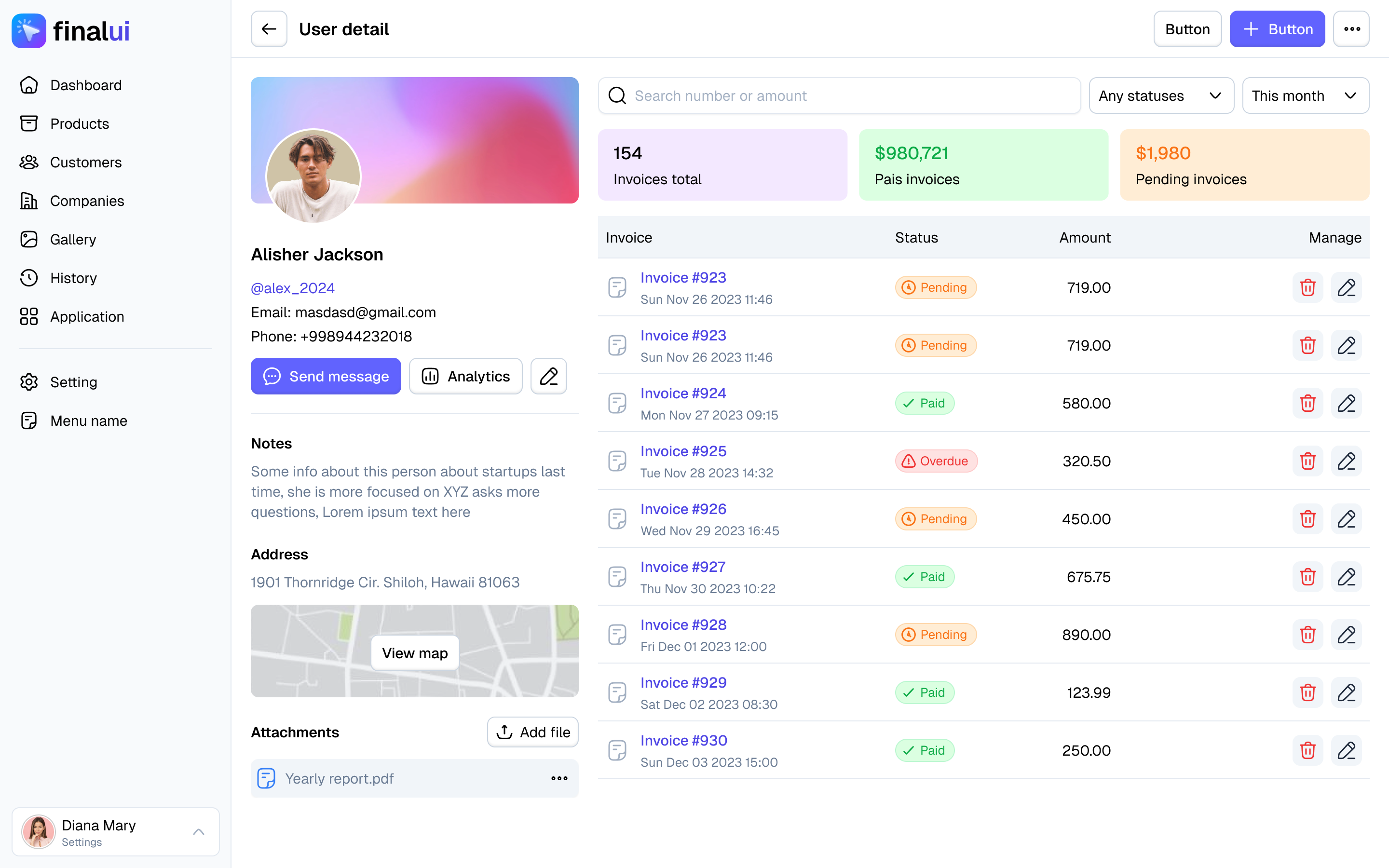The image size is (1389, 868).
Task: Click the Application grid icon
Action: coord(29,316)
